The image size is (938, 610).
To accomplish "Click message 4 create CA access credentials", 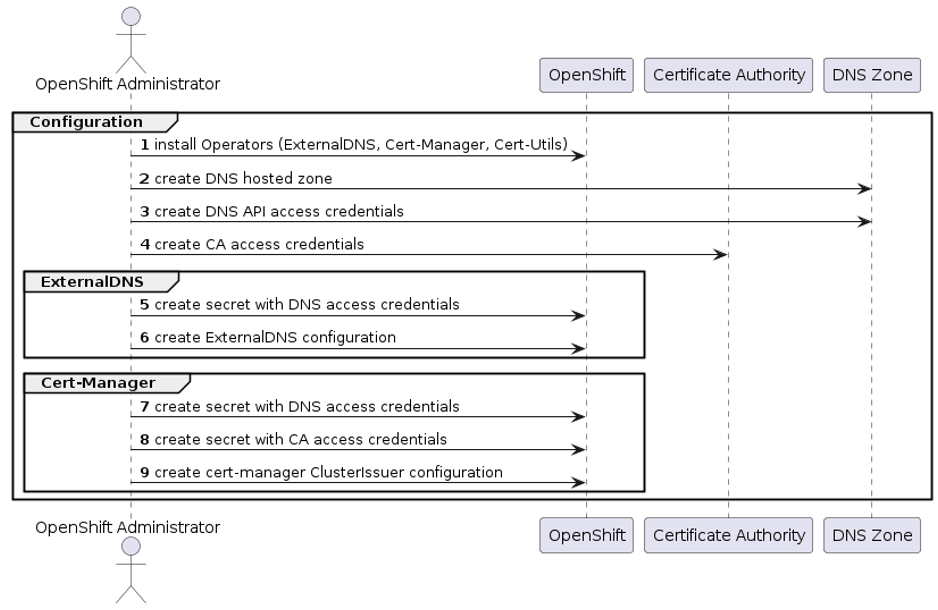I will pyautogui.click(x=252, y=244).
